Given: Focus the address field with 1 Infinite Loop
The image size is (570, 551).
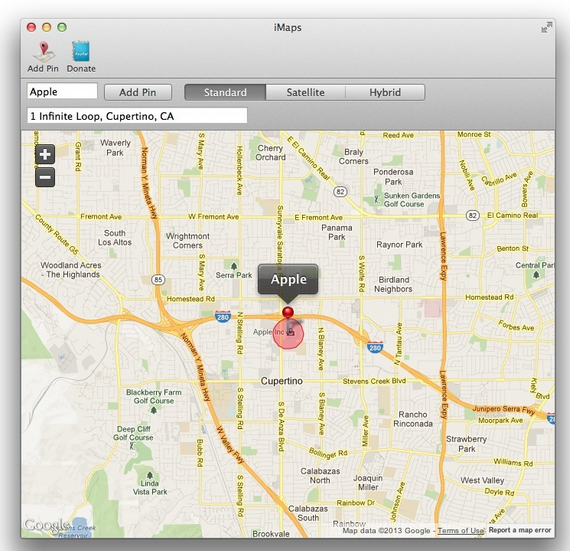Looking at the screenshot, I should click(x=137, y=116).
